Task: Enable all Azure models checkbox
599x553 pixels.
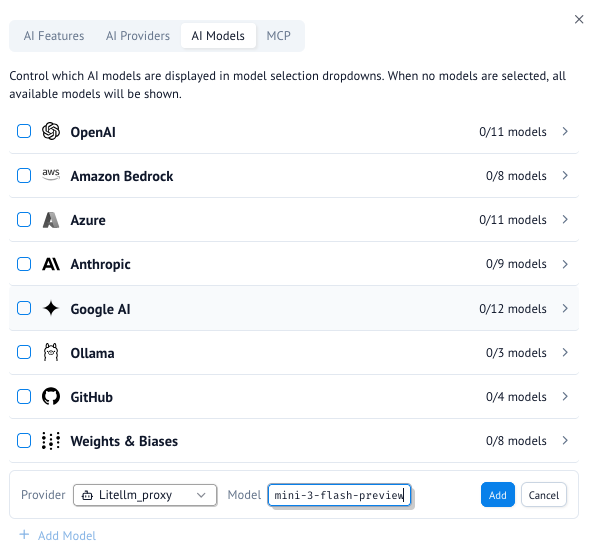Action: point(24,220)
